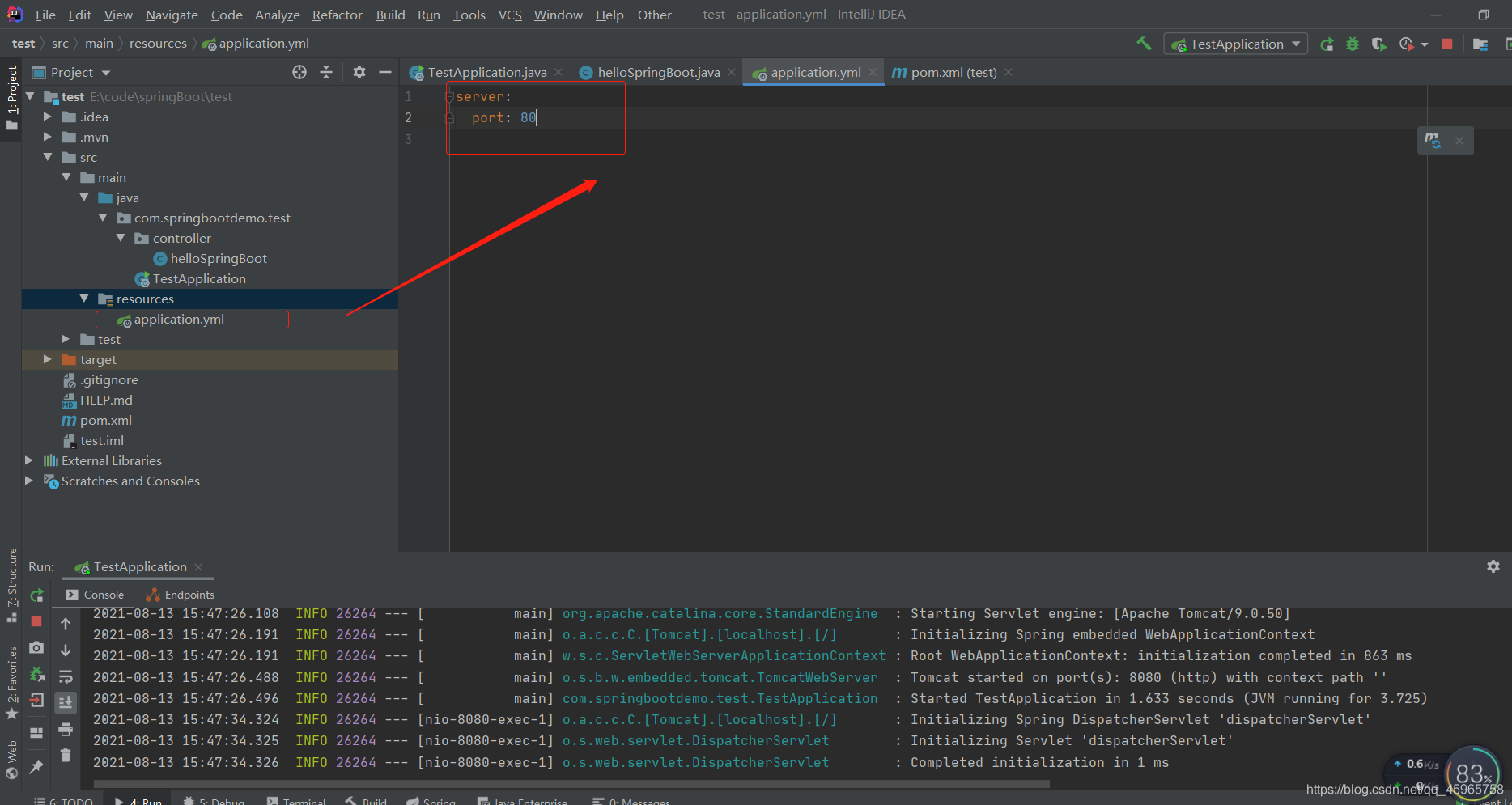Screen dimensions: 1512x805
Task: Collapse the resources folder
Action: 84,299
